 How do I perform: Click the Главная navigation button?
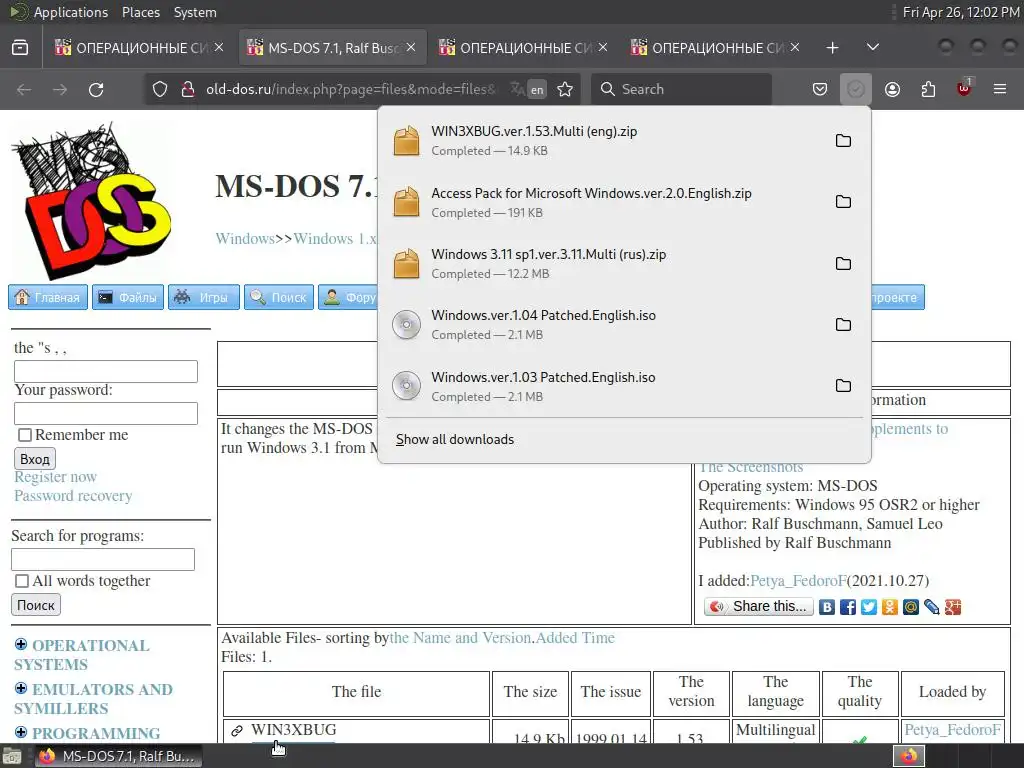point(48,297)
